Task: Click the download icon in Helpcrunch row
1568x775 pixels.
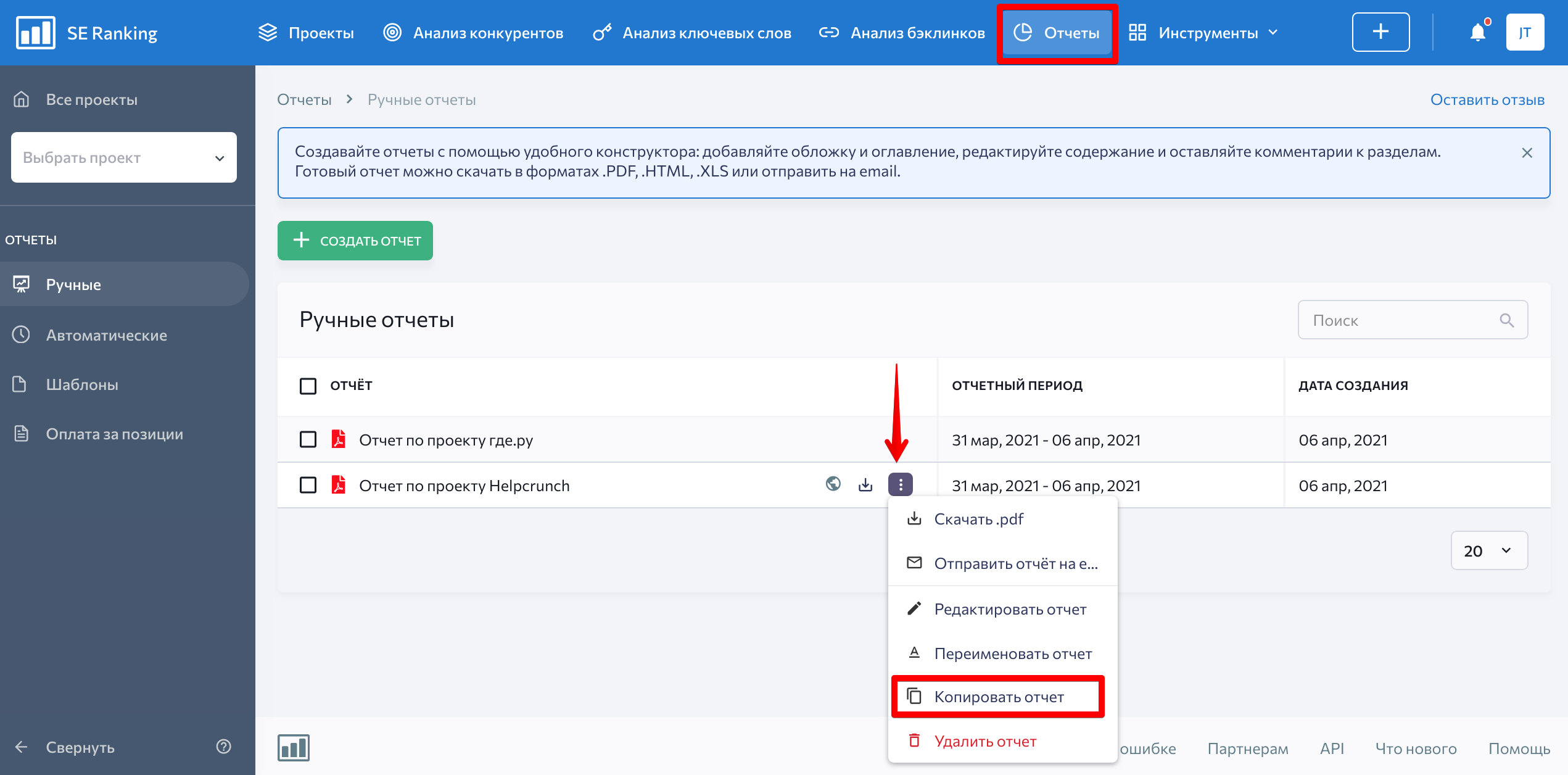Action: (865, 485)
